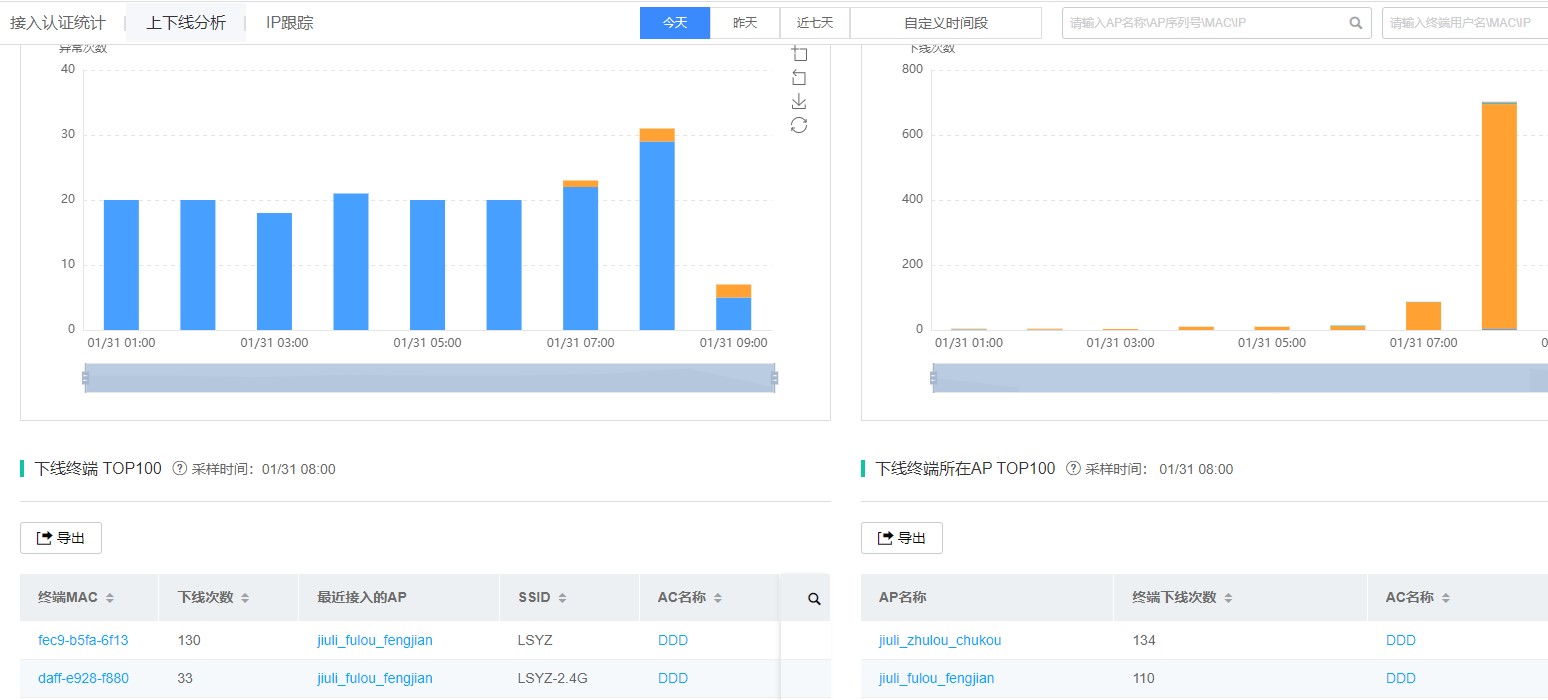Open jiuli_fulou_fengjian link in fec9-b5fa-6f13 row

[x=375, y=640]
